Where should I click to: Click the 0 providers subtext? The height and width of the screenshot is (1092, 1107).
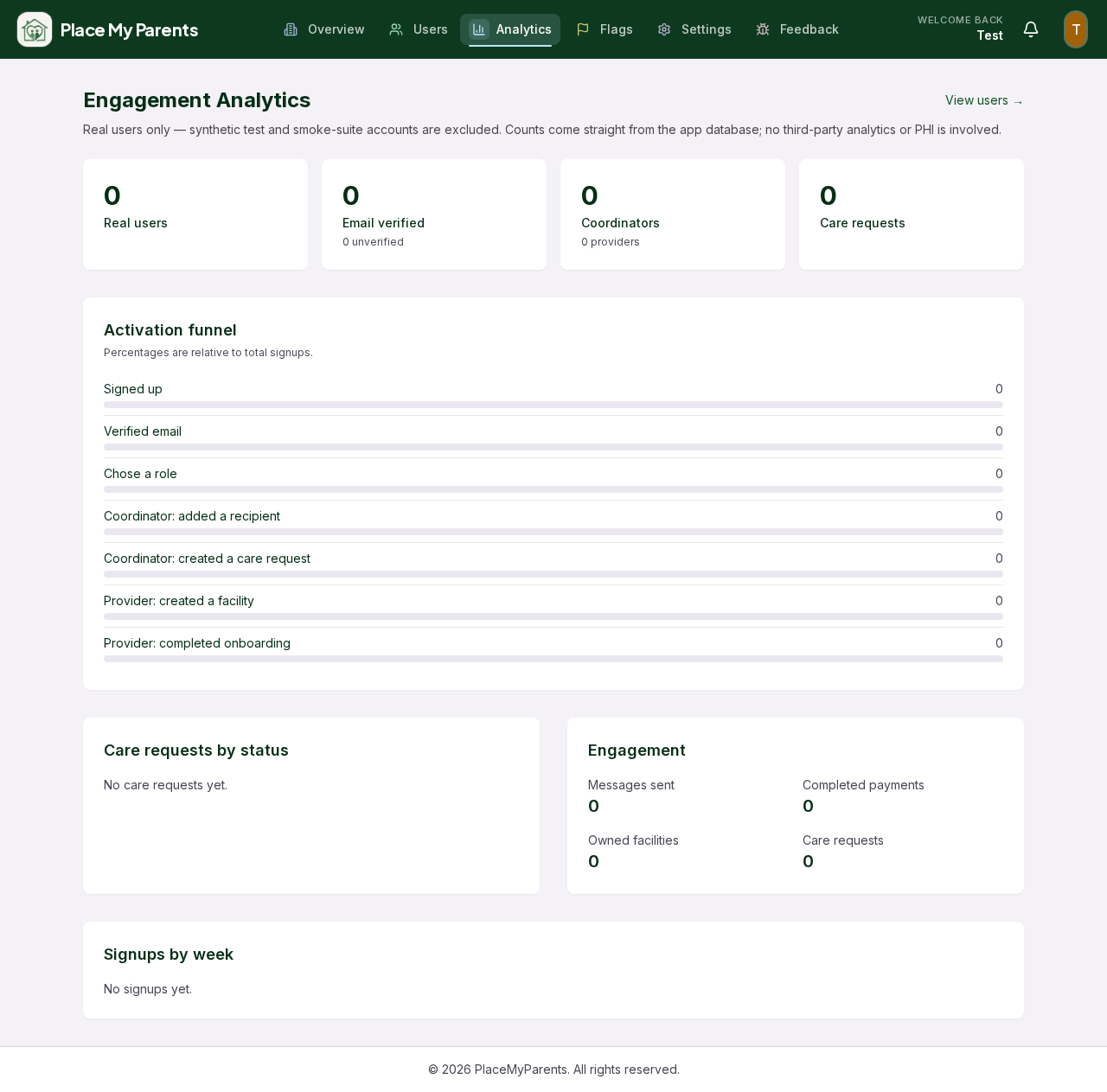(611, 242)
